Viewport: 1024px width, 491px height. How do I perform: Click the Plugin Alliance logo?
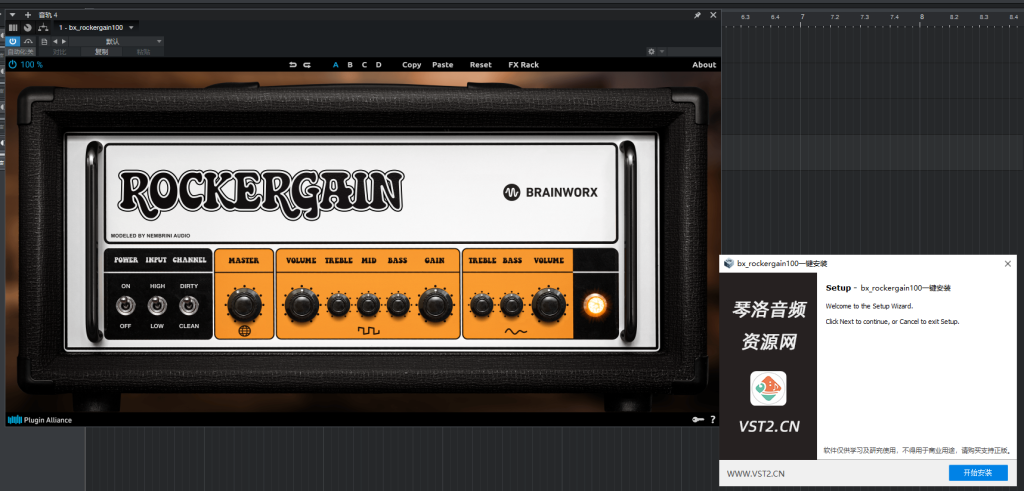click(40, 420)
